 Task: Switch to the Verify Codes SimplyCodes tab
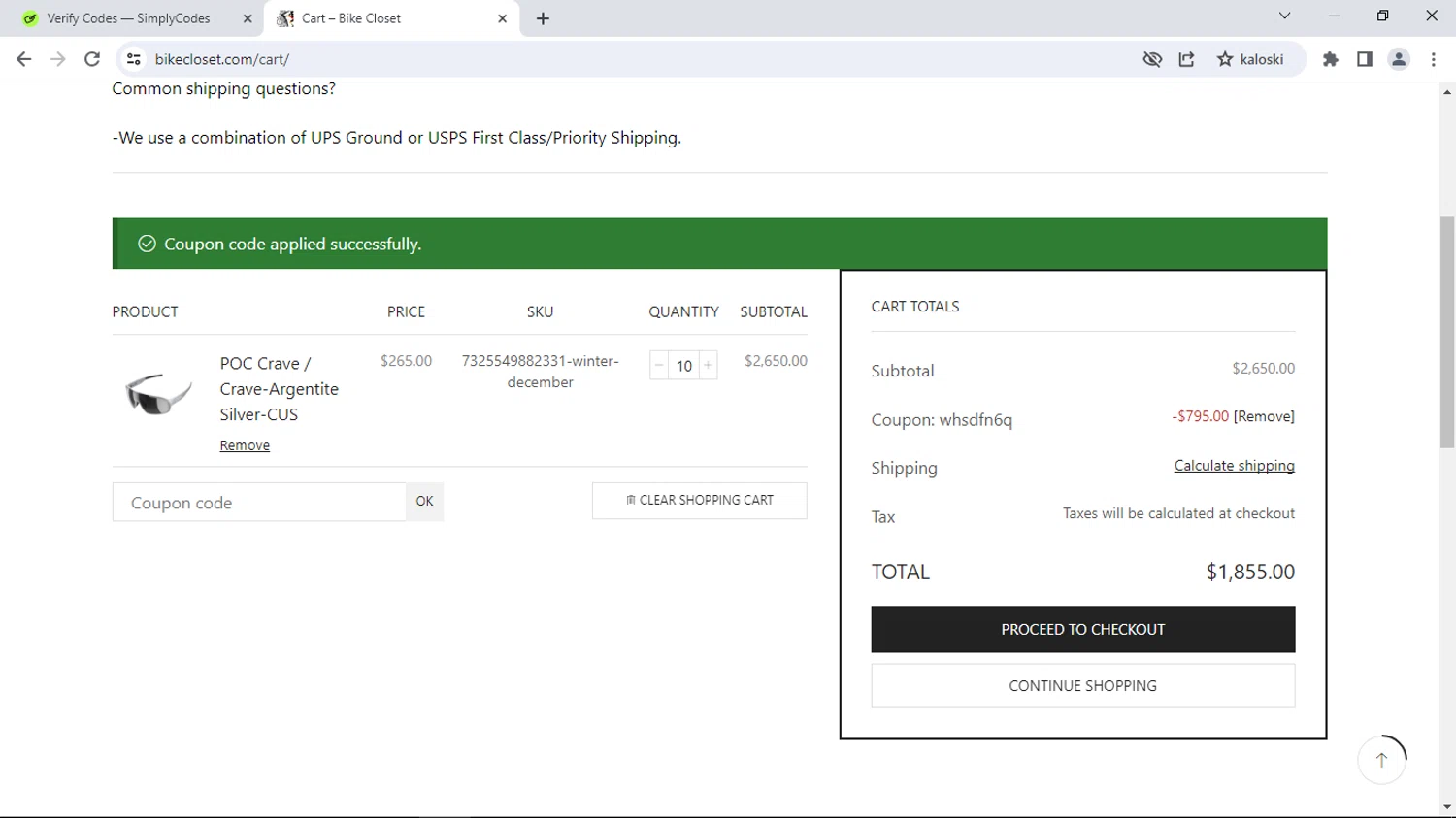tap(128, 18)
